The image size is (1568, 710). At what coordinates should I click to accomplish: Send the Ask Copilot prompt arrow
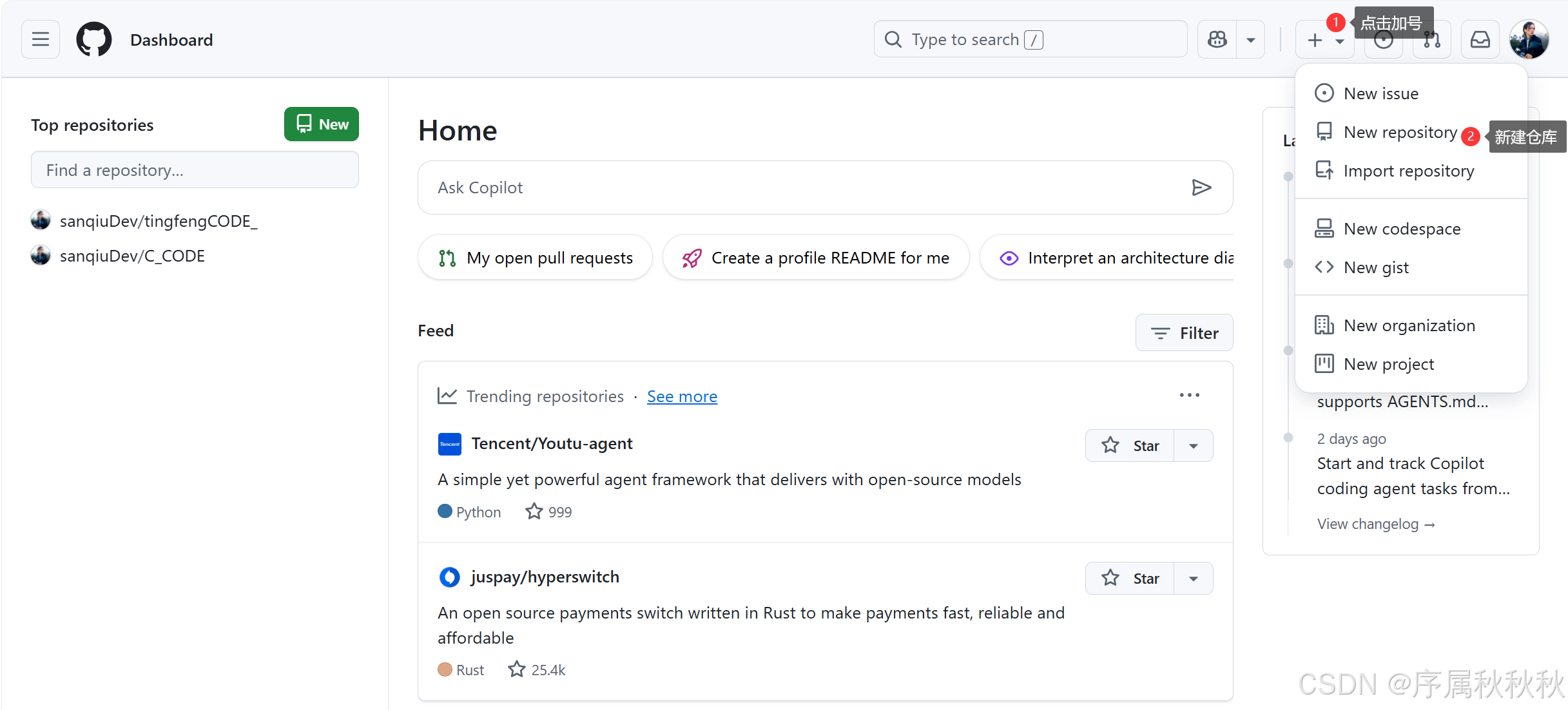(x=1201, y=187)
